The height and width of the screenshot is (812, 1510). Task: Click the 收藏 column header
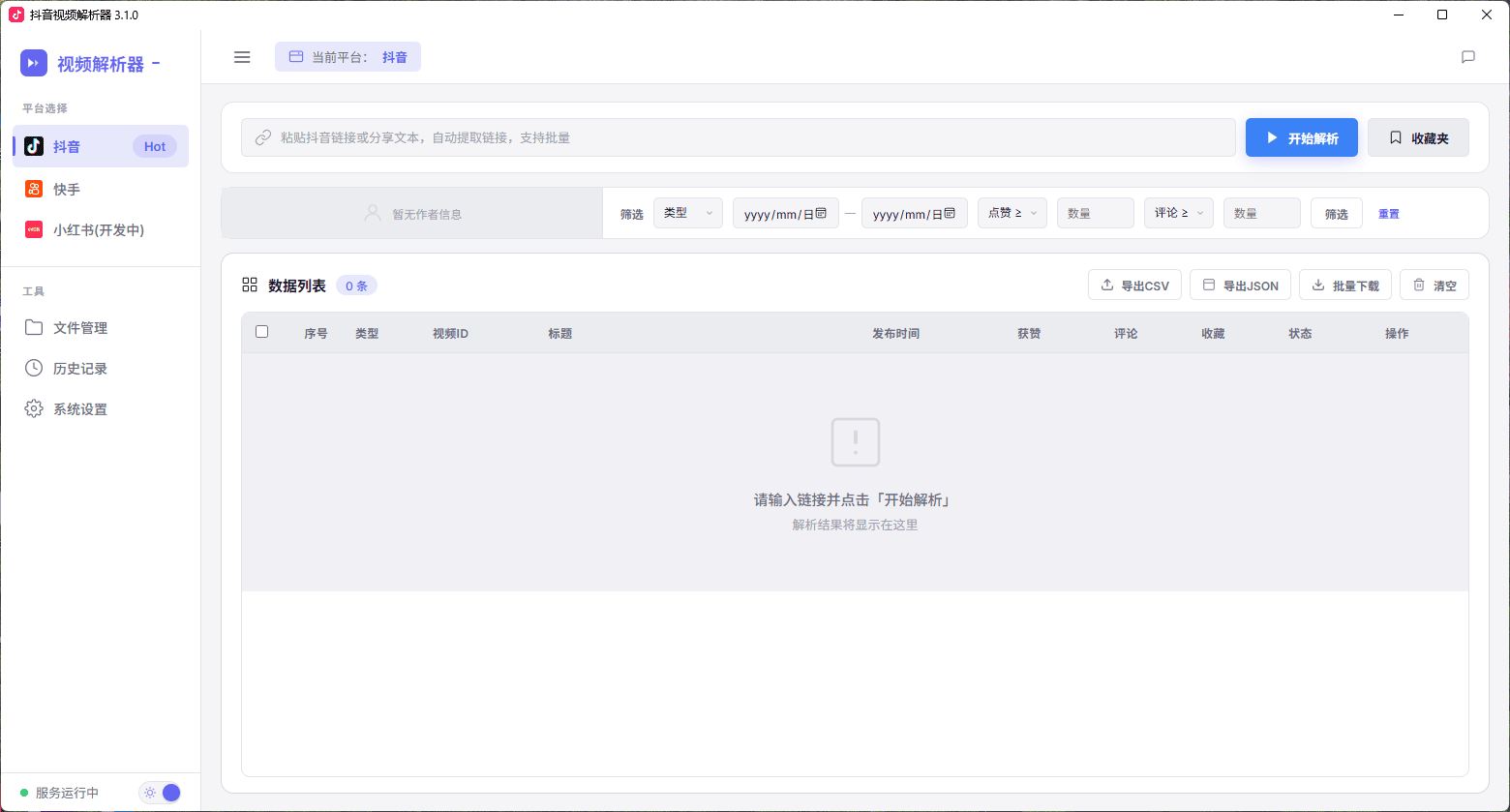pyautogui.click(x=1213, y=333)
